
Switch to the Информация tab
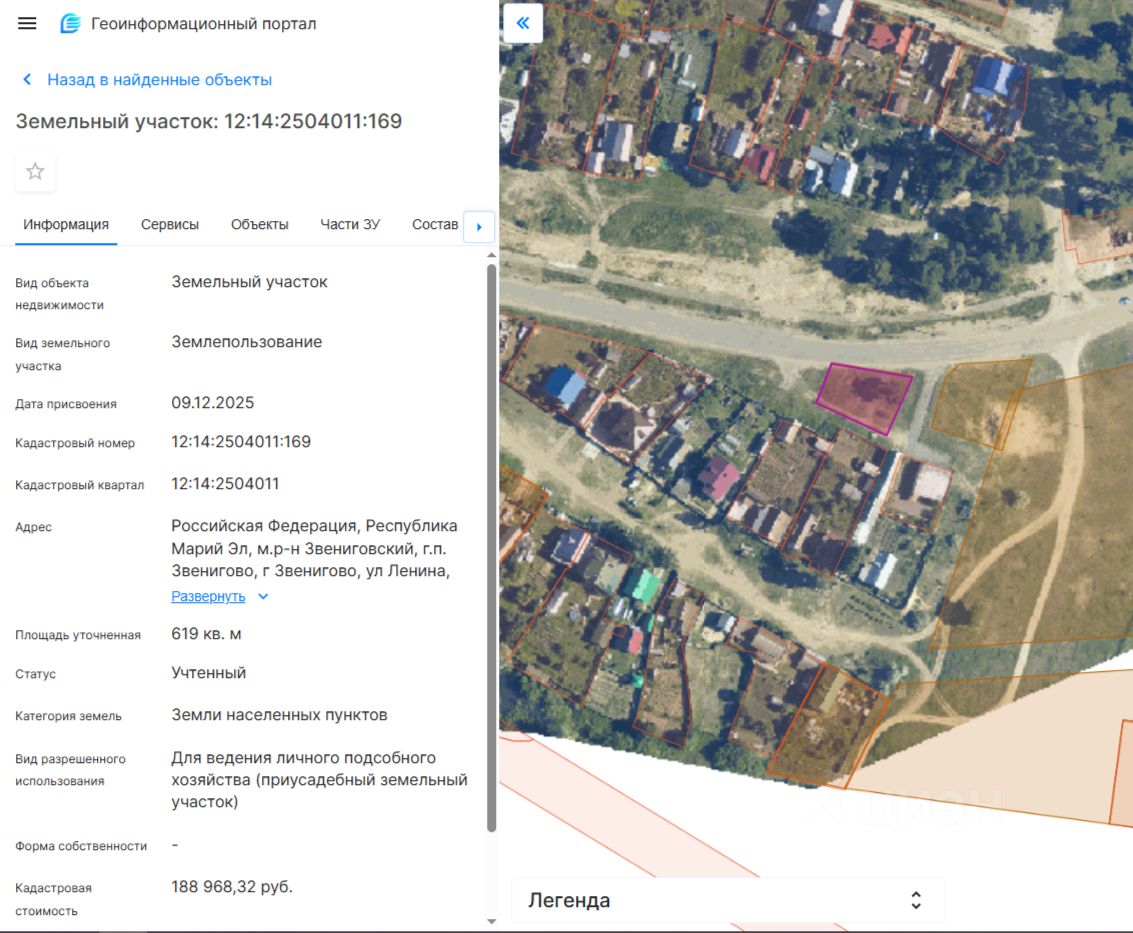(x=66, y=225)
